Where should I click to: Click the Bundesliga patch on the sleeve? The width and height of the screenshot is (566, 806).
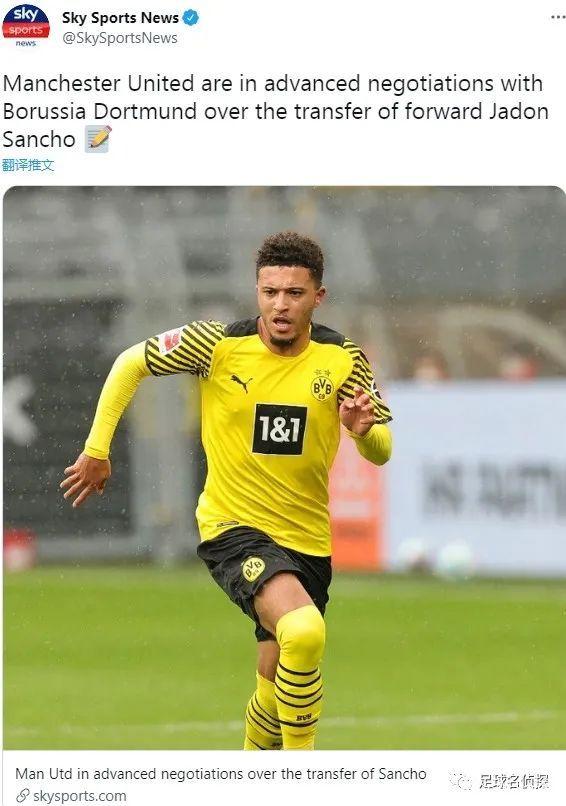170,340
